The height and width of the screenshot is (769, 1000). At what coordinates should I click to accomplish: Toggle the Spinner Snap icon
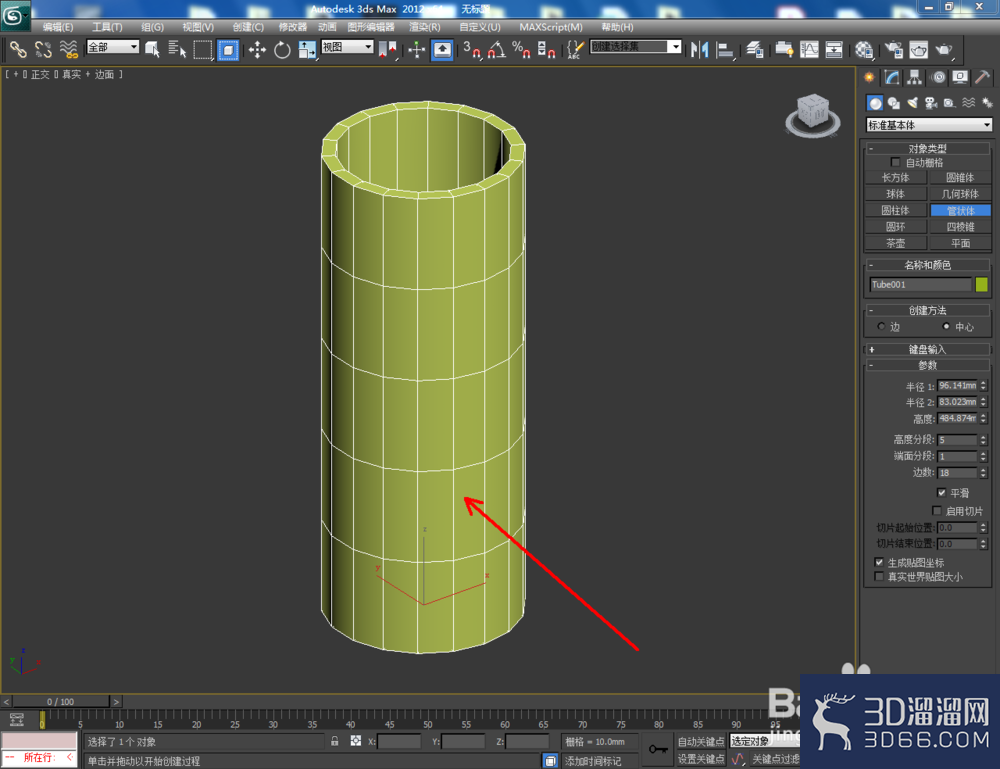(546, 49)
